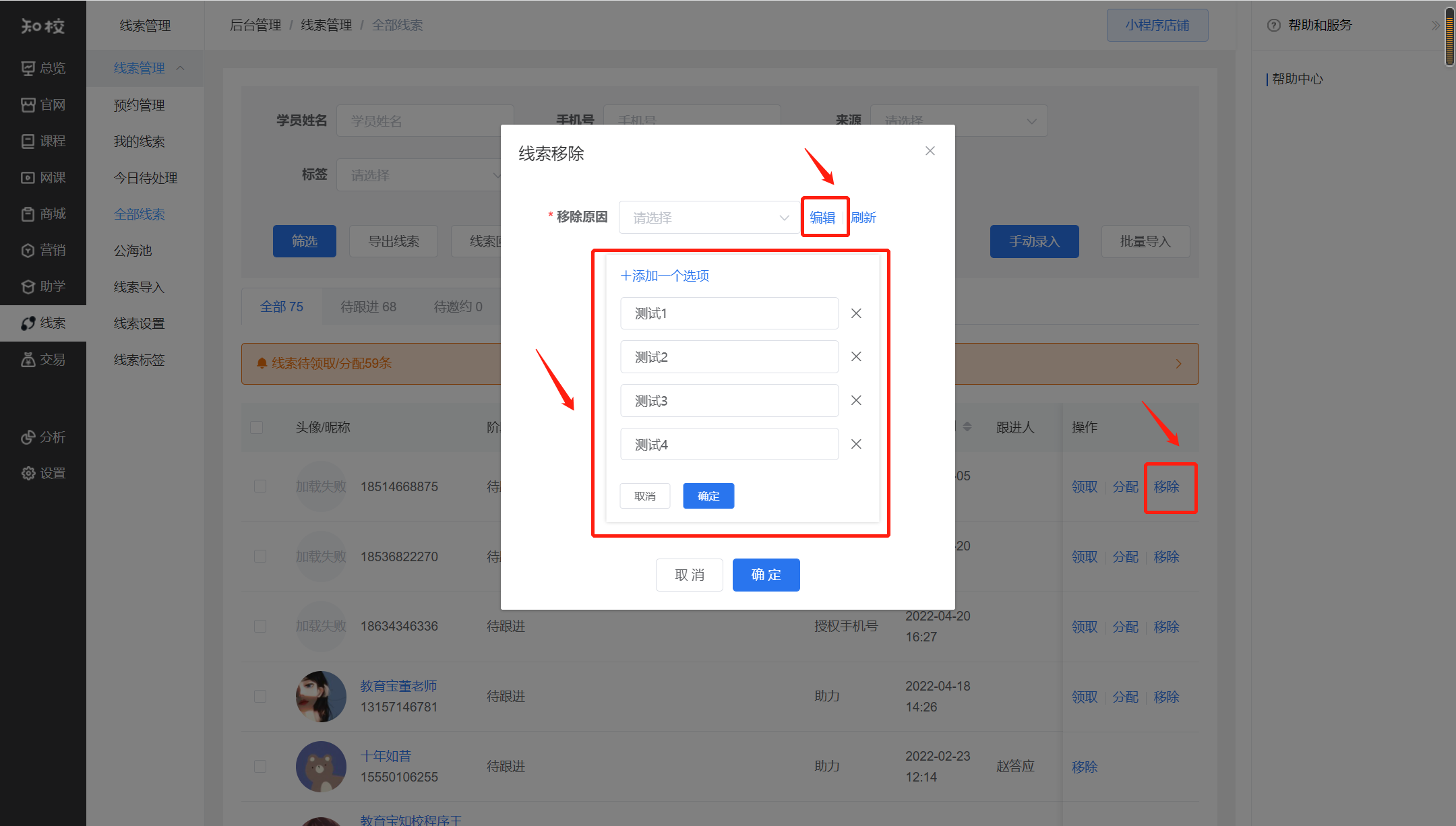The width and height of the screenshot is (1456, 826).
Task: Open the 移除原因 dropdown
Action: click(709, 218)
